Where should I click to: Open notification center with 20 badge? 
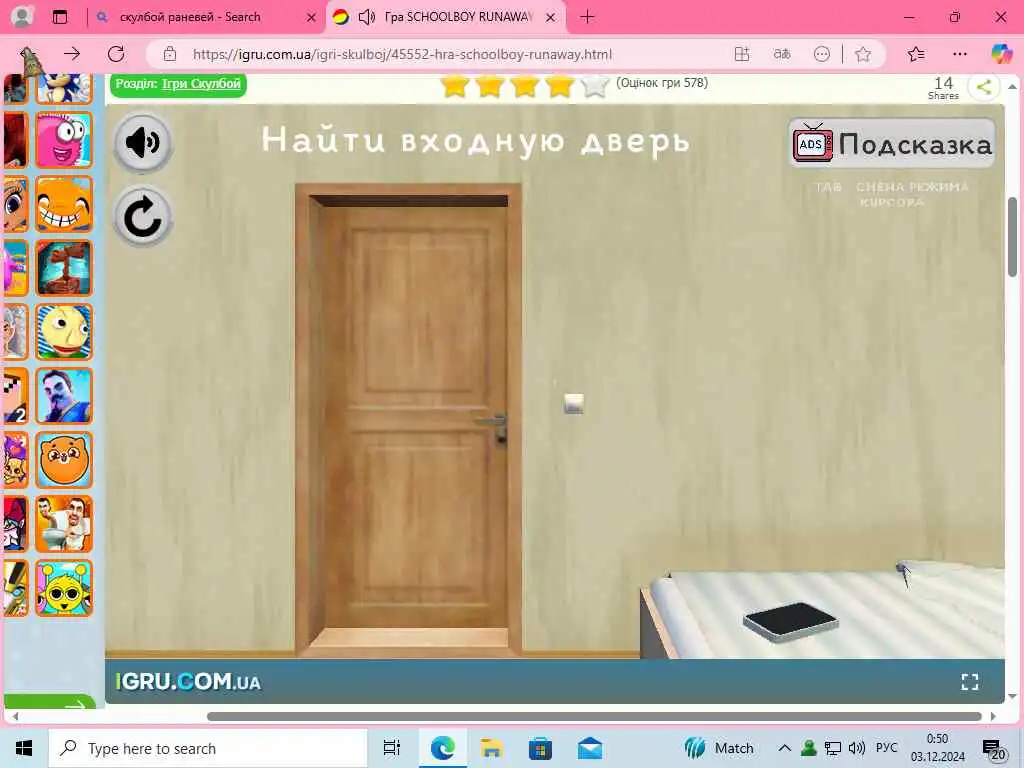pos(994,750)
